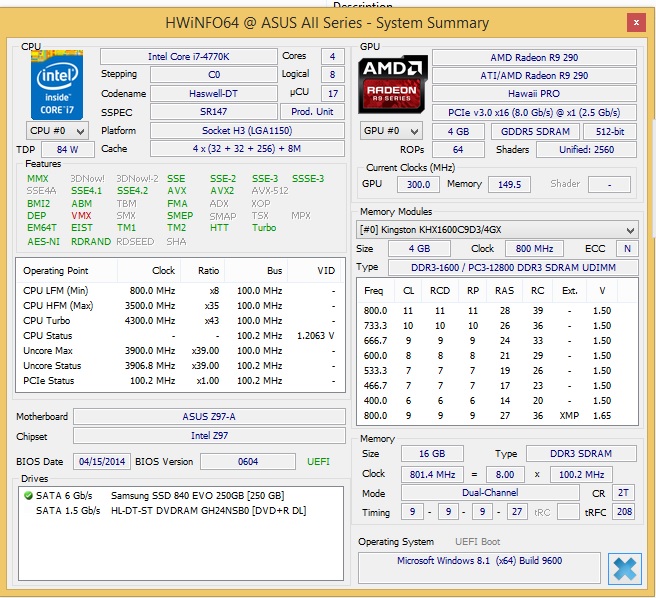
Task: Click the Hawaii PRO codename field
Action: click(534, 94)
